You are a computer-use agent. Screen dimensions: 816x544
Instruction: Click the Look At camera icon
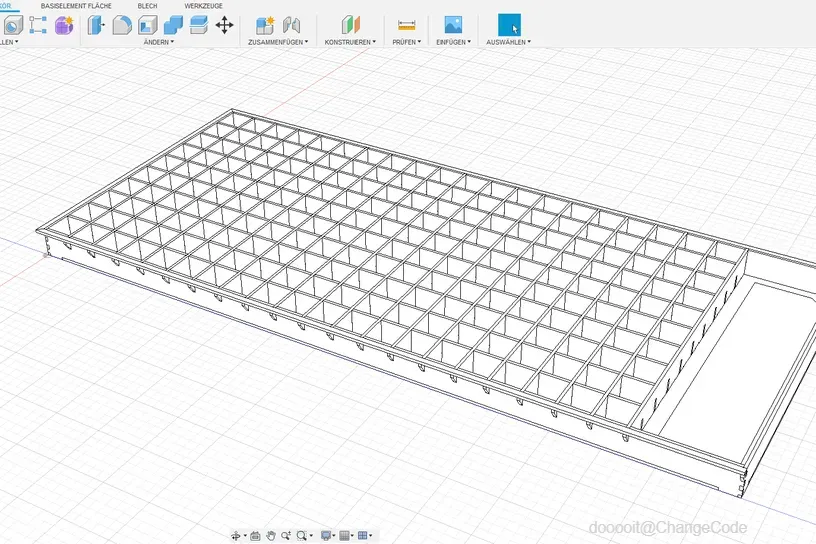tap(255, 536)
